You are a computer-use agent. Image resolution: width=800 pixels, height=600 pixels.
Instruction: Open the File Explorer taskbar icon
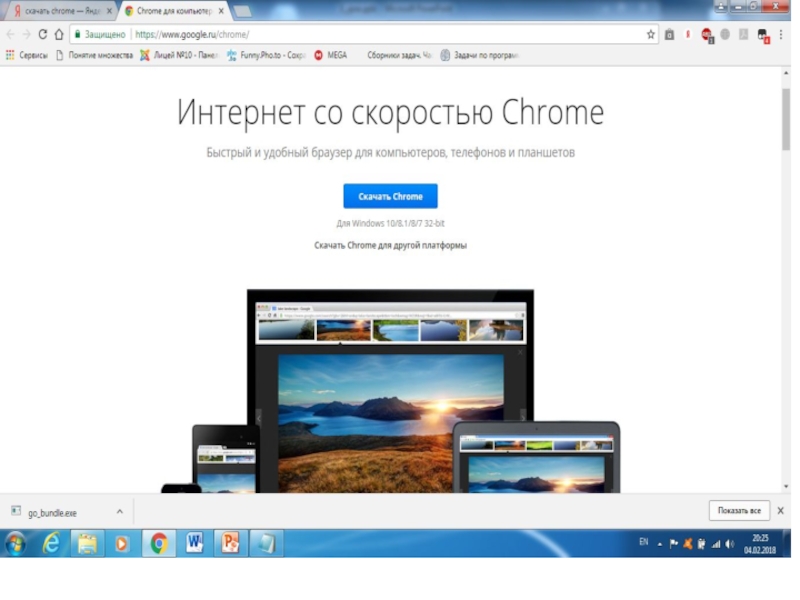tap(87, 543)
